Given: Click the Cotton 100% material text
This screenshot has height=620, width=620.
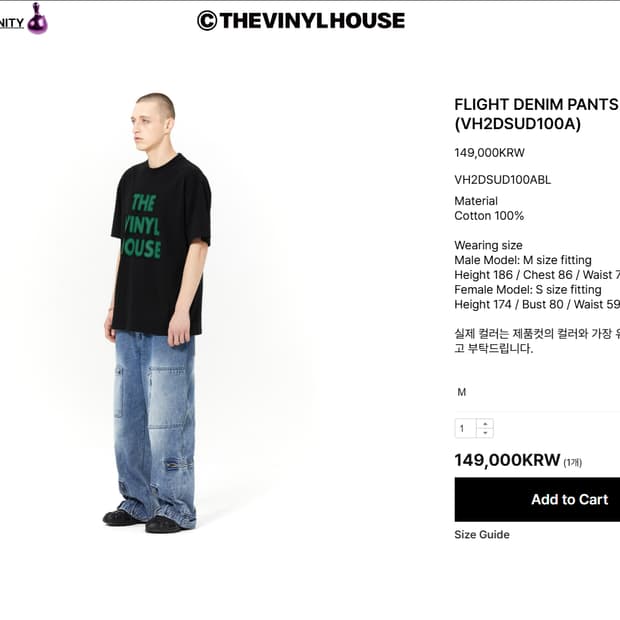Looking at the screenshot, I should 489,216.
